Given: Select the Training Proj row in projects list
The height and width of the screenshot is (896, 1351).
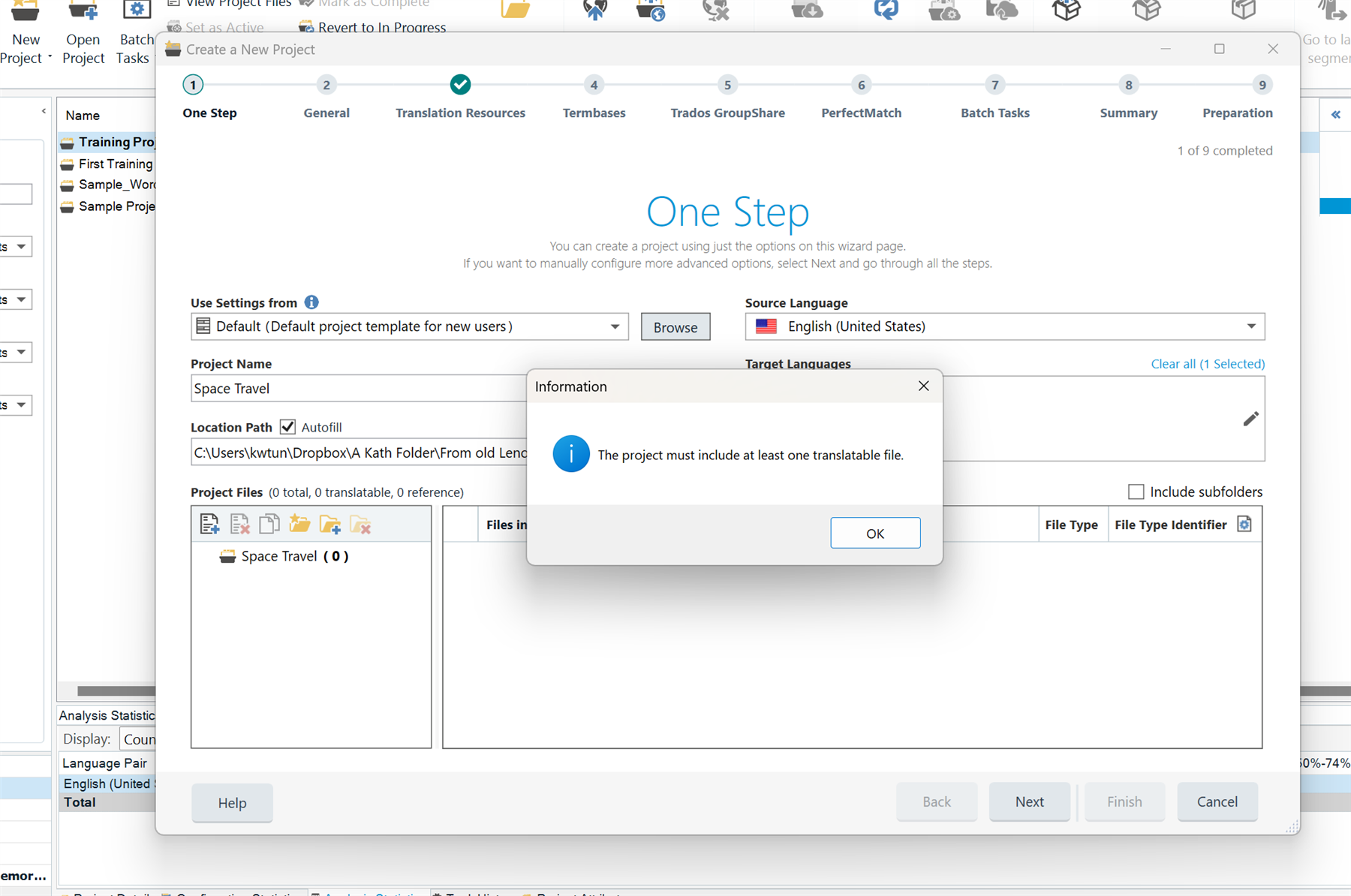Looking at the screenshot, I should pos(107,142).
